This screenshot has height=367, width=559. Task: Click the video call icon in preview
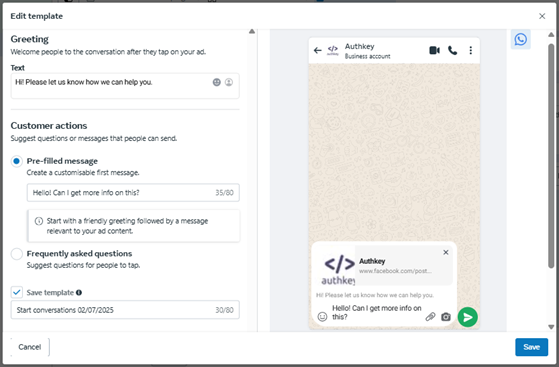tap(434, 50)
